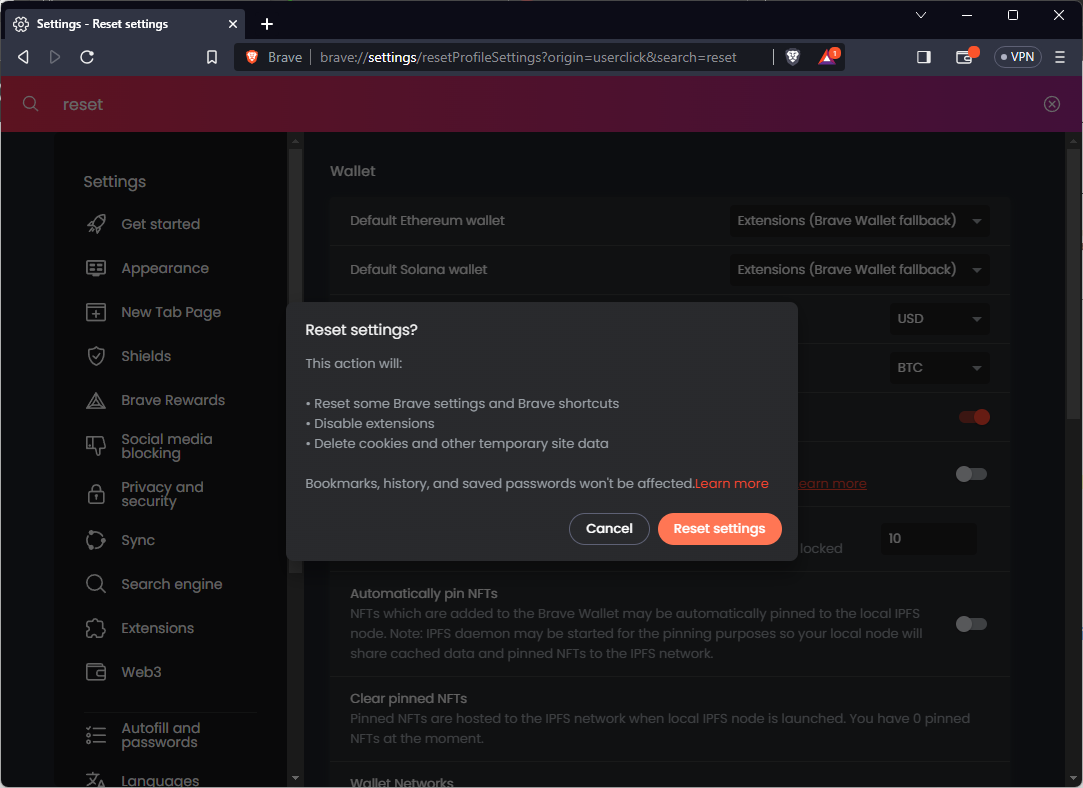Open the Brave hamburger main menu
The width and height of the screenshot is (1083, 788).
[x=1060, y=57]
